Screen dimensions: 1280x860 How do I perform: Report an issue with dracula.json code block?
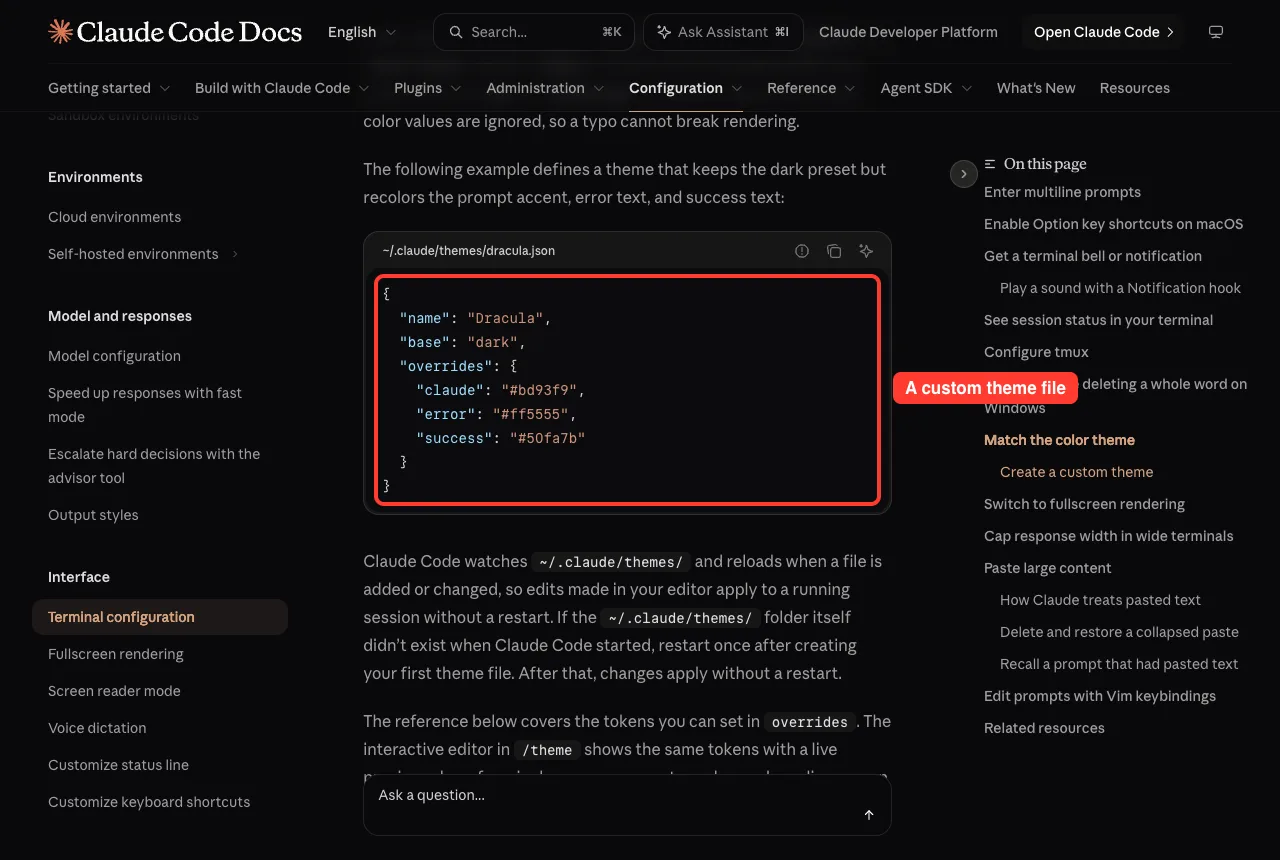802,251
